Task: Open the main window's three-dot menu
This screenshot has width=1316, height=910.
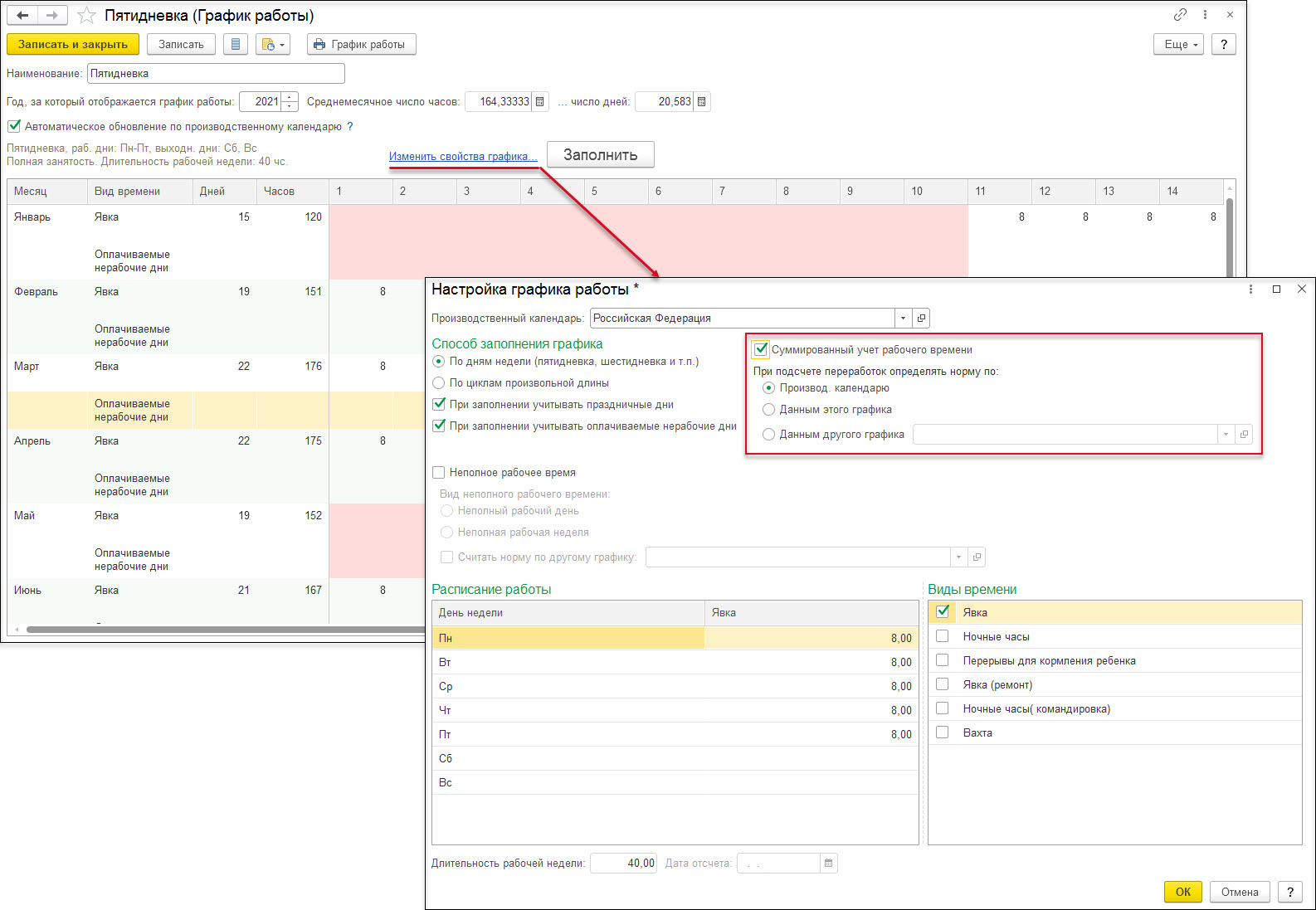Action: coord(1205,15)
